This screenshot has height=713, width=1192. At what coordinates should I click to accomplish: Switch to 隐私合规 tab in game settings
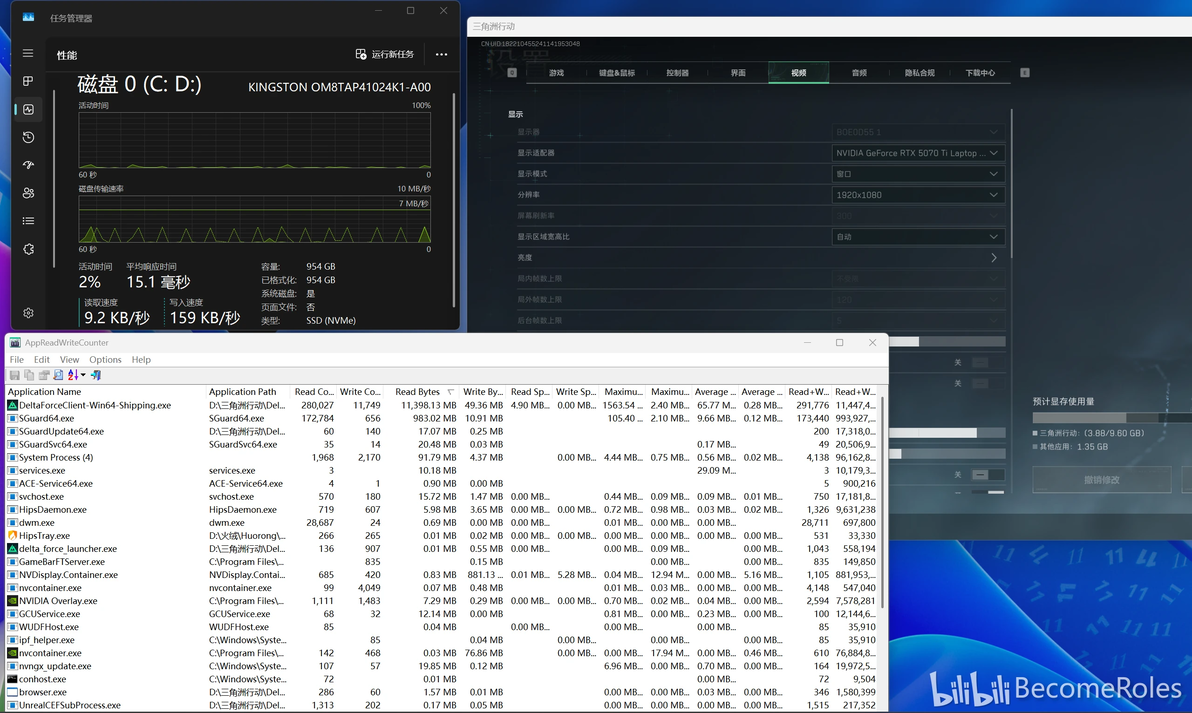click(920, 73)
